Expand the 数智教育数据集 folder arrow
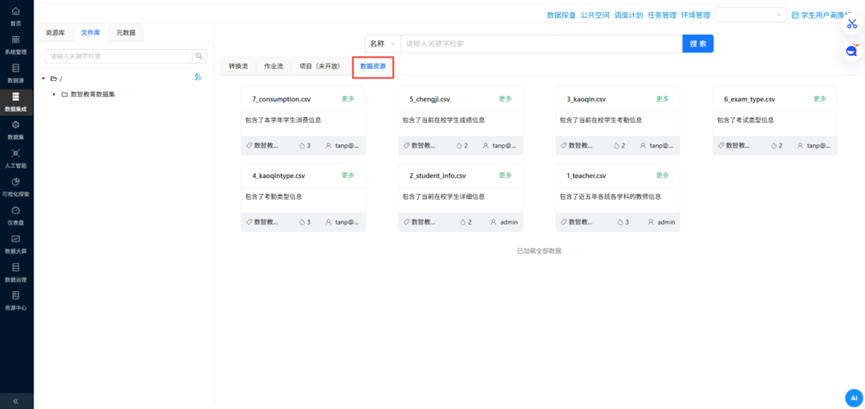The height and width of the screenshot is (409, 865). [54, 94]
